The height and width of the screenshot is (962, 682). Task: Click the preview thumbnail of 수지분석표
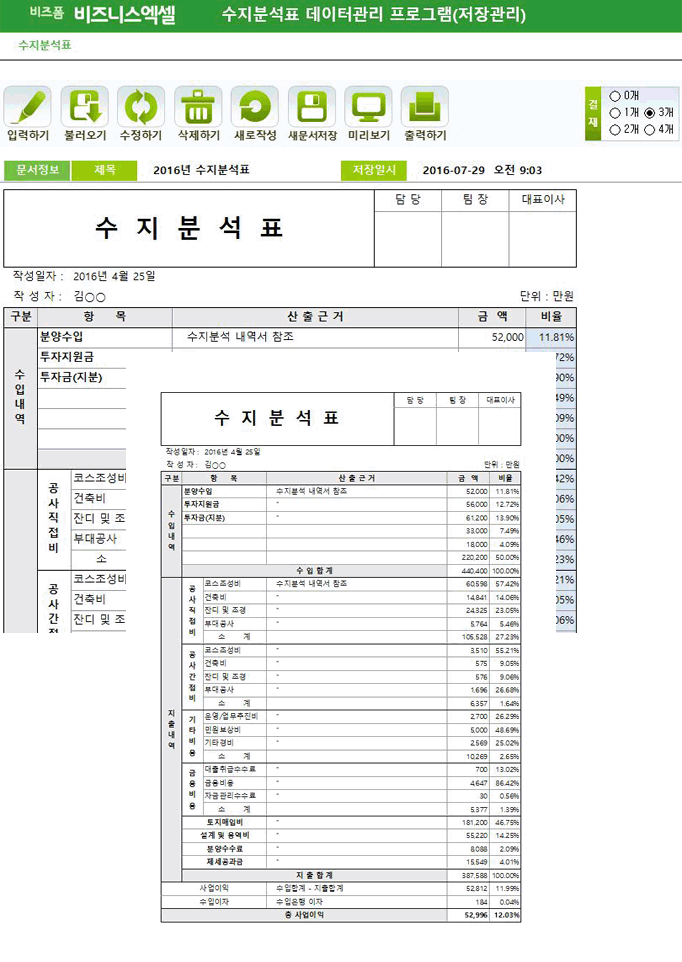coord(341,657)
